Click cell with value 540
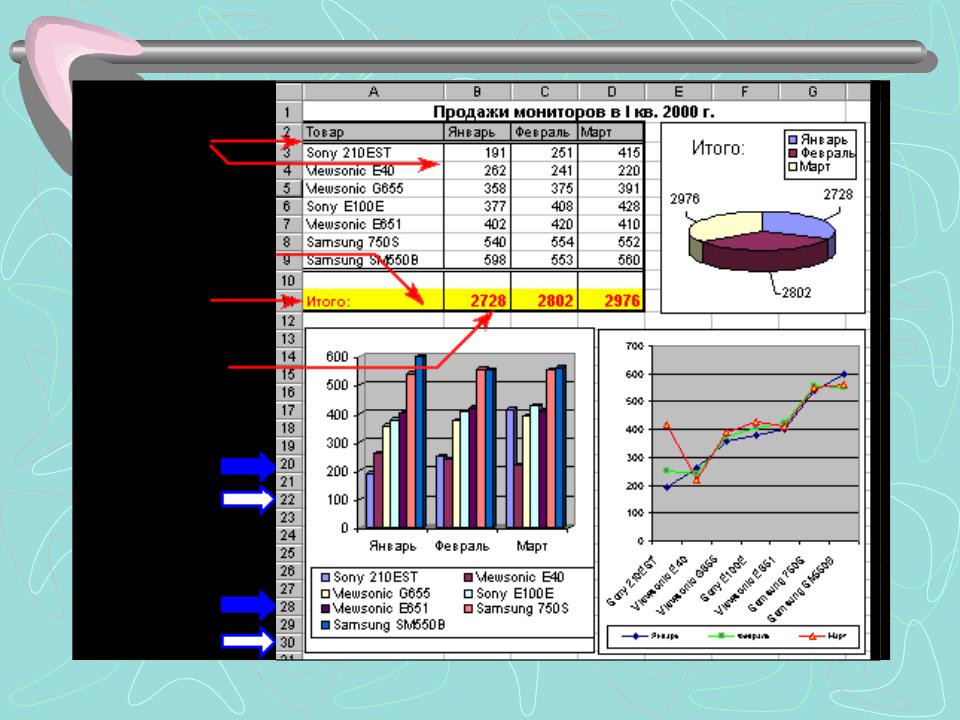 [478, 242]
